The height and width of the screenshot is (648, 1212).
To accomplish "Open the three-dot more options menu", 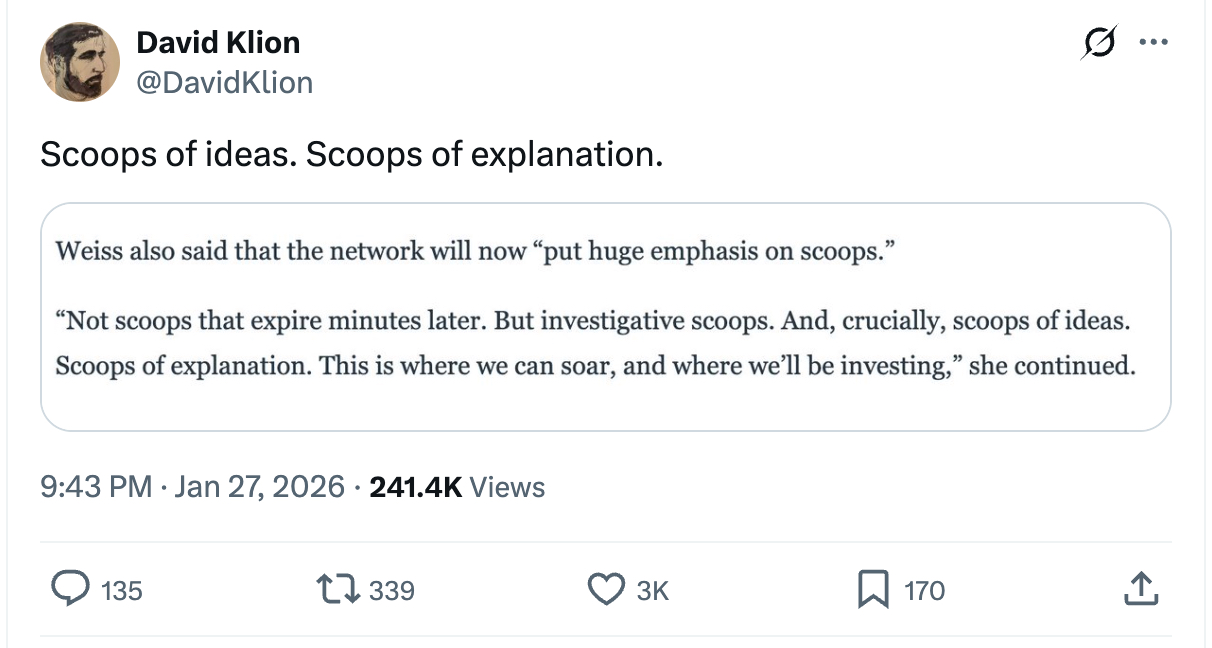I will (x=1153, y=44).
